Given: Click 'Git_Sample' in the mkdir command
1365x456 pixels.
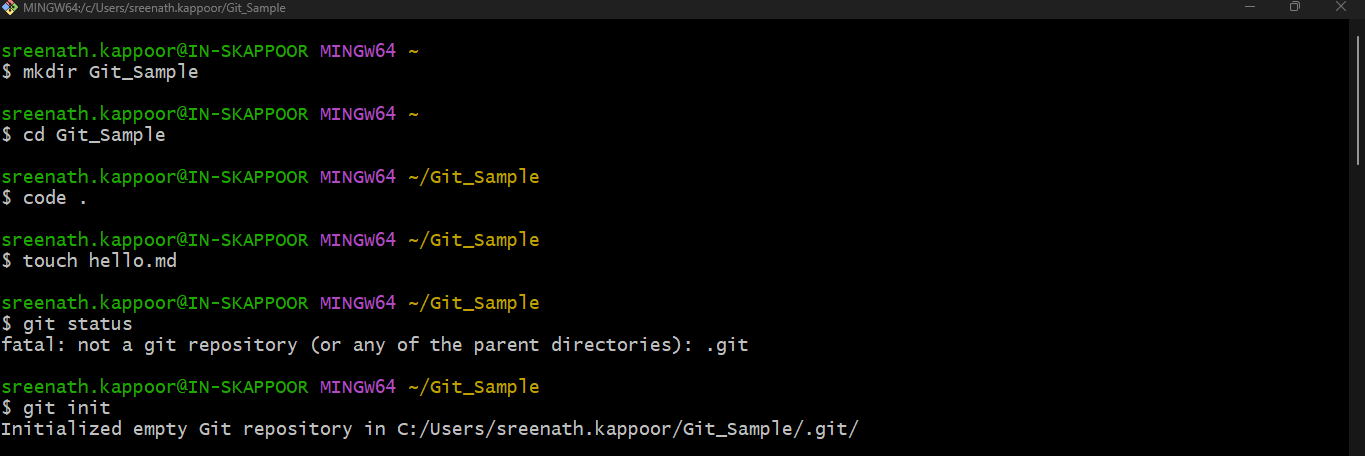Looking at the screenshot, I should pyautogui.click(x=144, y=72).
